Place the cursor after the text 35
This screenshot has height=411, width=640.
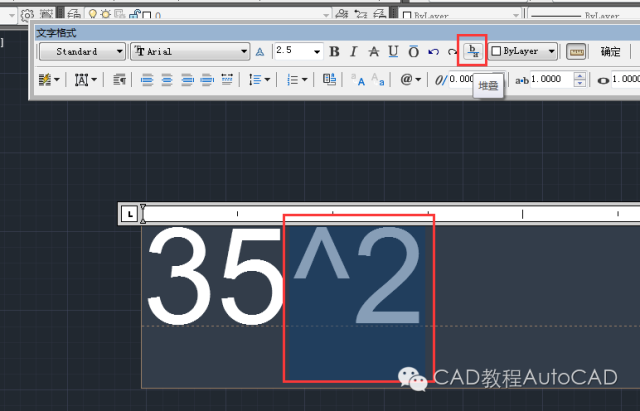[x=284, y=275]
